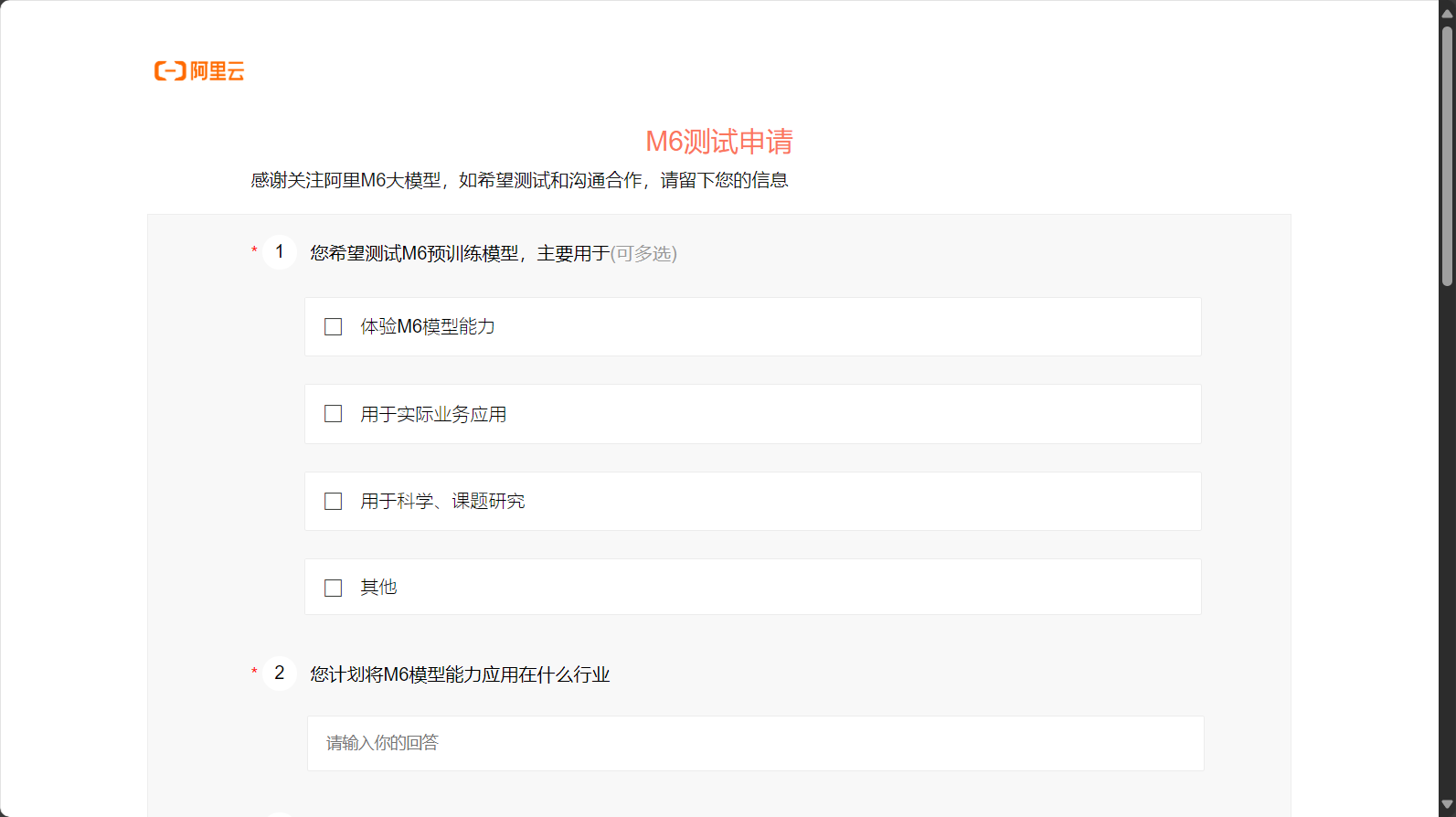Click question 1 text 您希望测试M6预训练模型
This screenshot has height=817, width=1456.
414,253
